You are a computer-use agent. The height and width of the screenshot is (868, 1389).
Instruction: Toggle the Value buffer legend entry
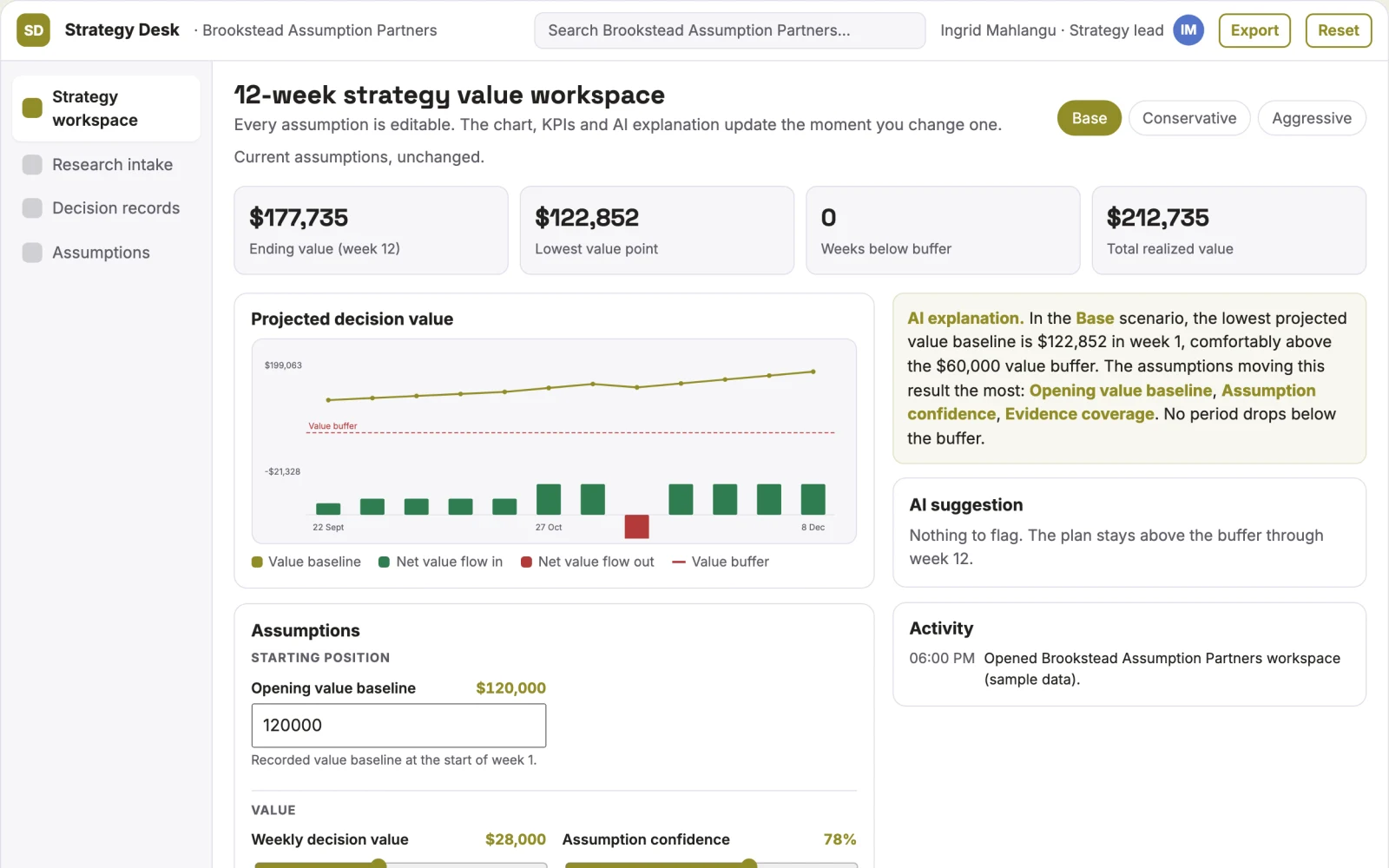point(721,562)
